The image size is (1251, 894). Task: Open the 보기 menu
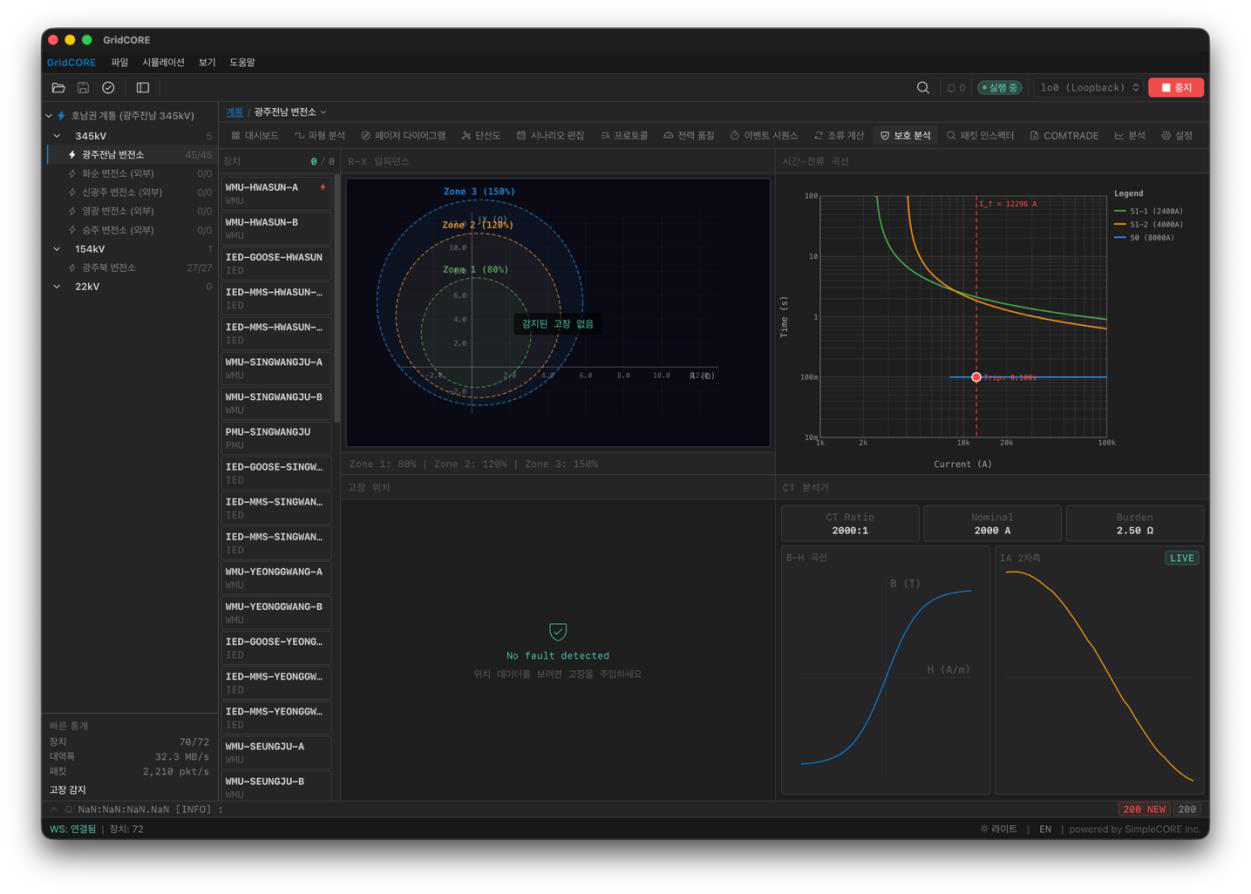(207, 62)
